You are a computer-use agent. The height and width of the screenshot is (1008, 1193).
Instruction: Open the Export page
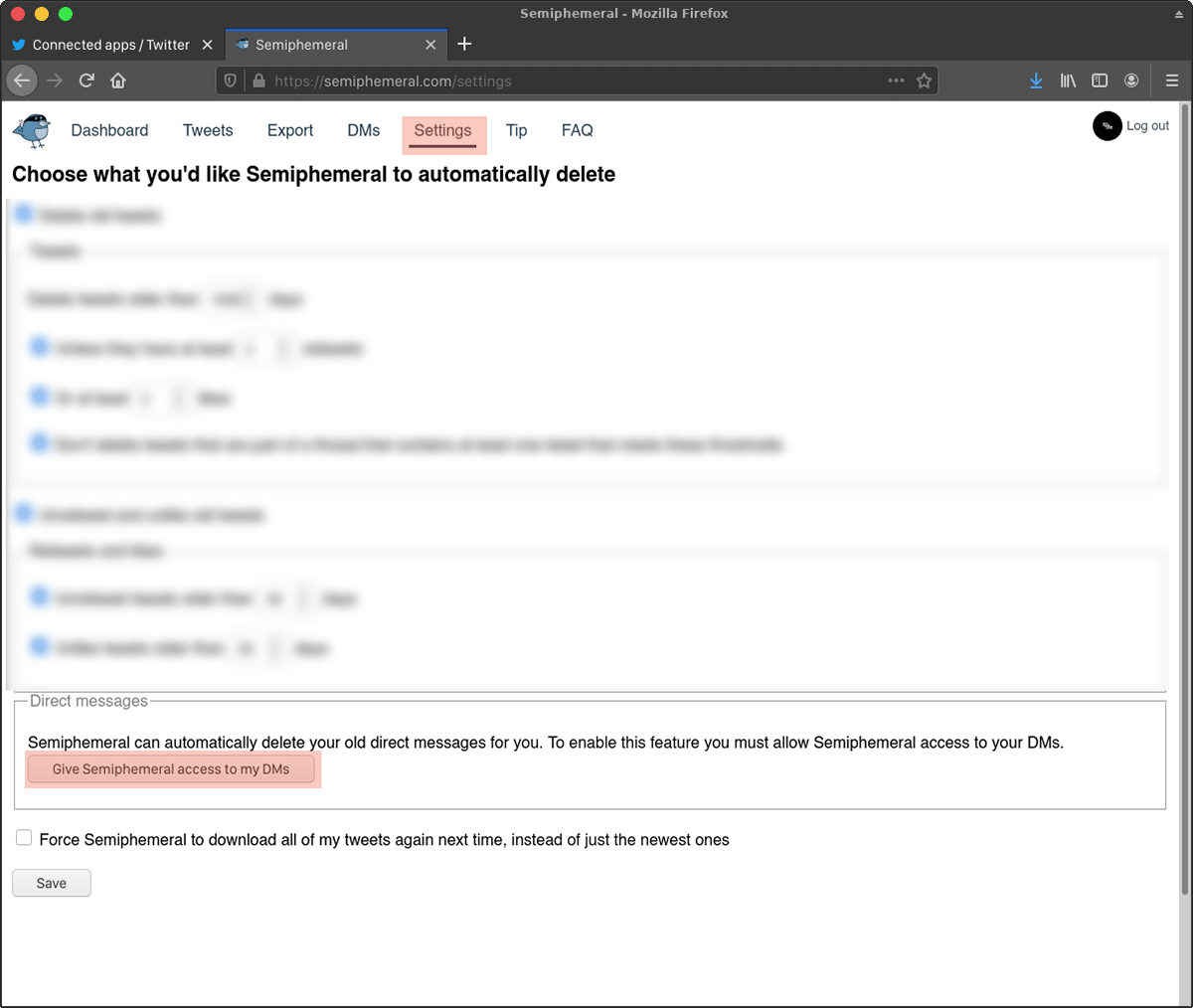[x=290, y=130]
